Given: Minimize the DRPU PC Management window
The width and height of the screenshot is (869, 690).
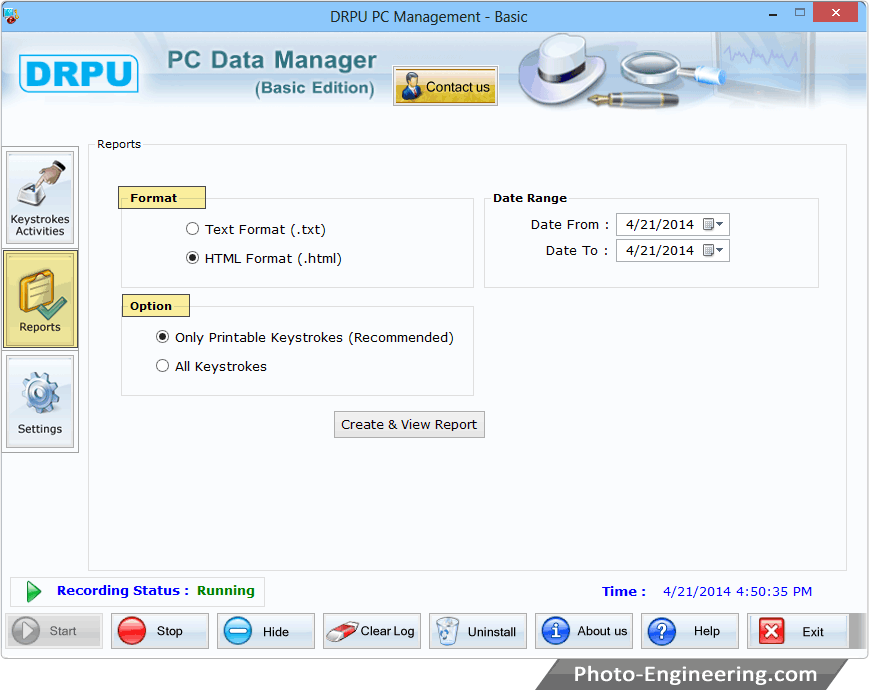Looking at the screenshot, I should click(773, 14).
